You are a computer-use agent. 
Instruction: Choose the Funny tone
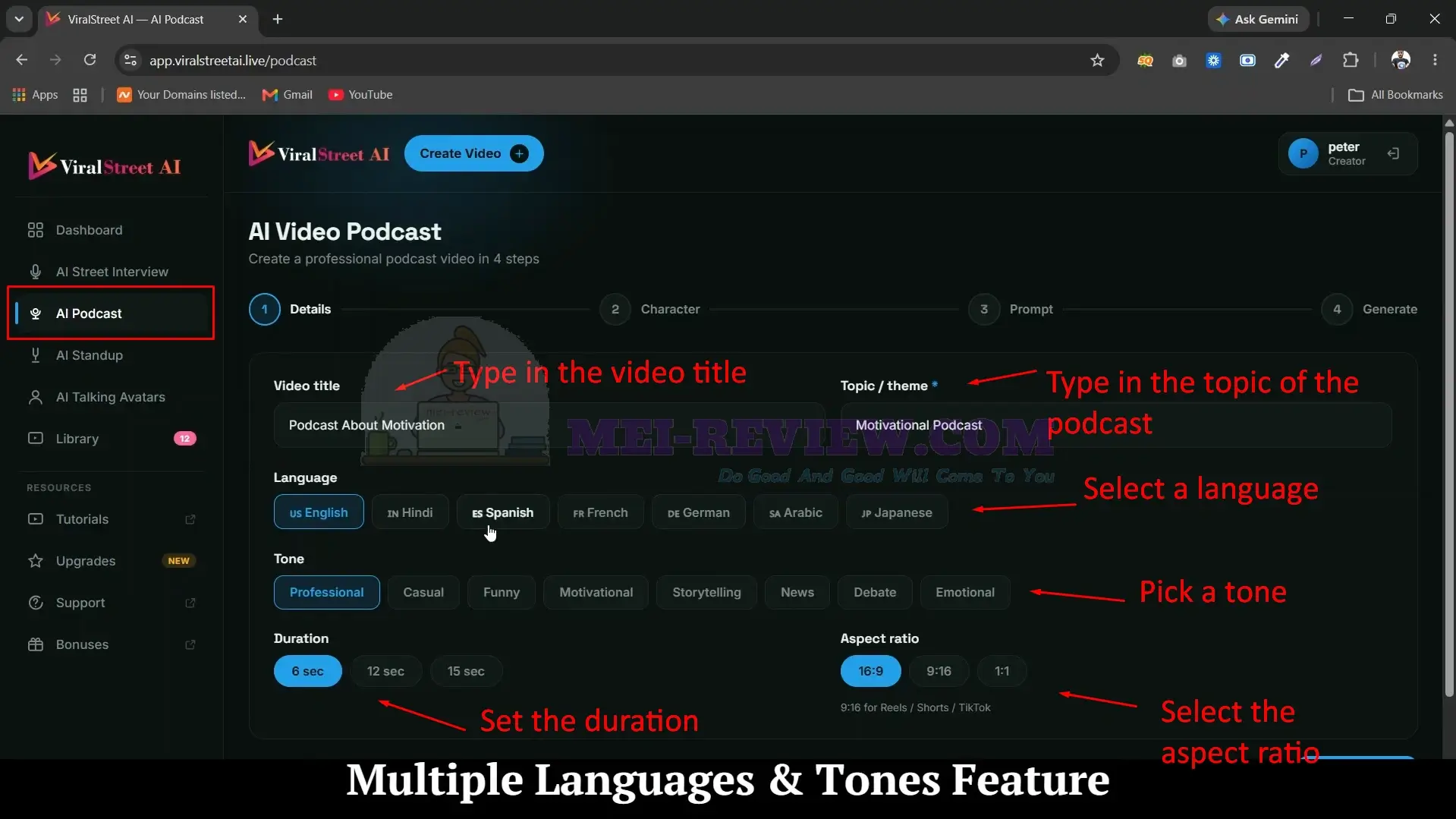coord(502,592)
